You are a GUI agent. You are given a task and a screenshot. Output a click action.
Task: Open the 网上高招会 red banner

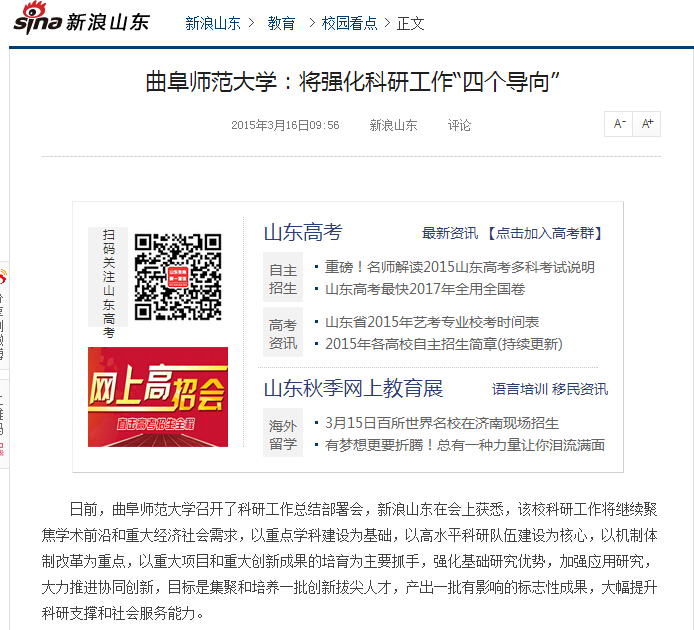point(158,397)
